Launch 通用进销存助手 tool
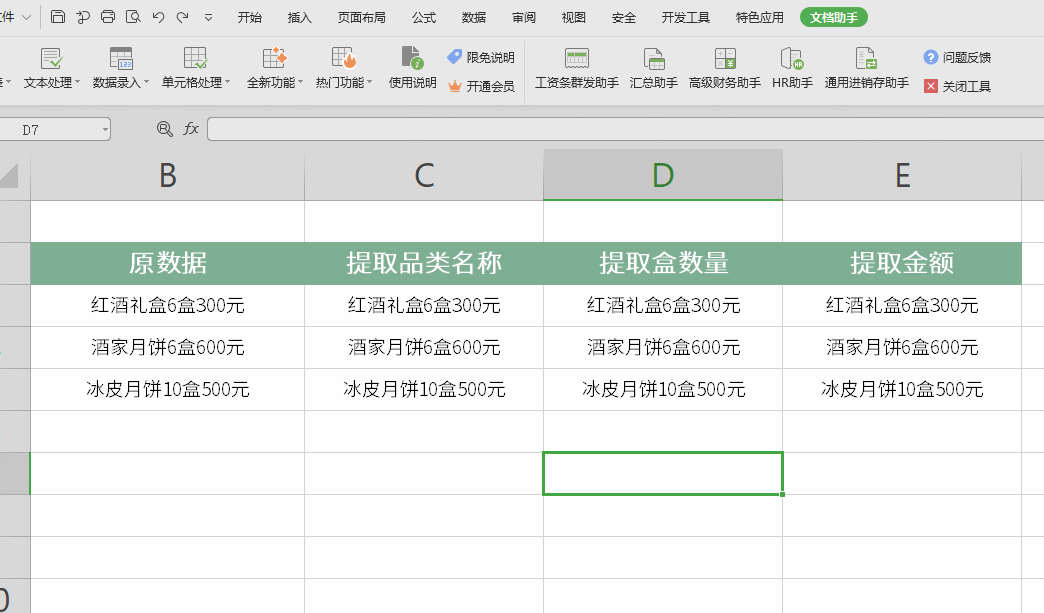The image size is (1044, 613). (x=866, y=68)
